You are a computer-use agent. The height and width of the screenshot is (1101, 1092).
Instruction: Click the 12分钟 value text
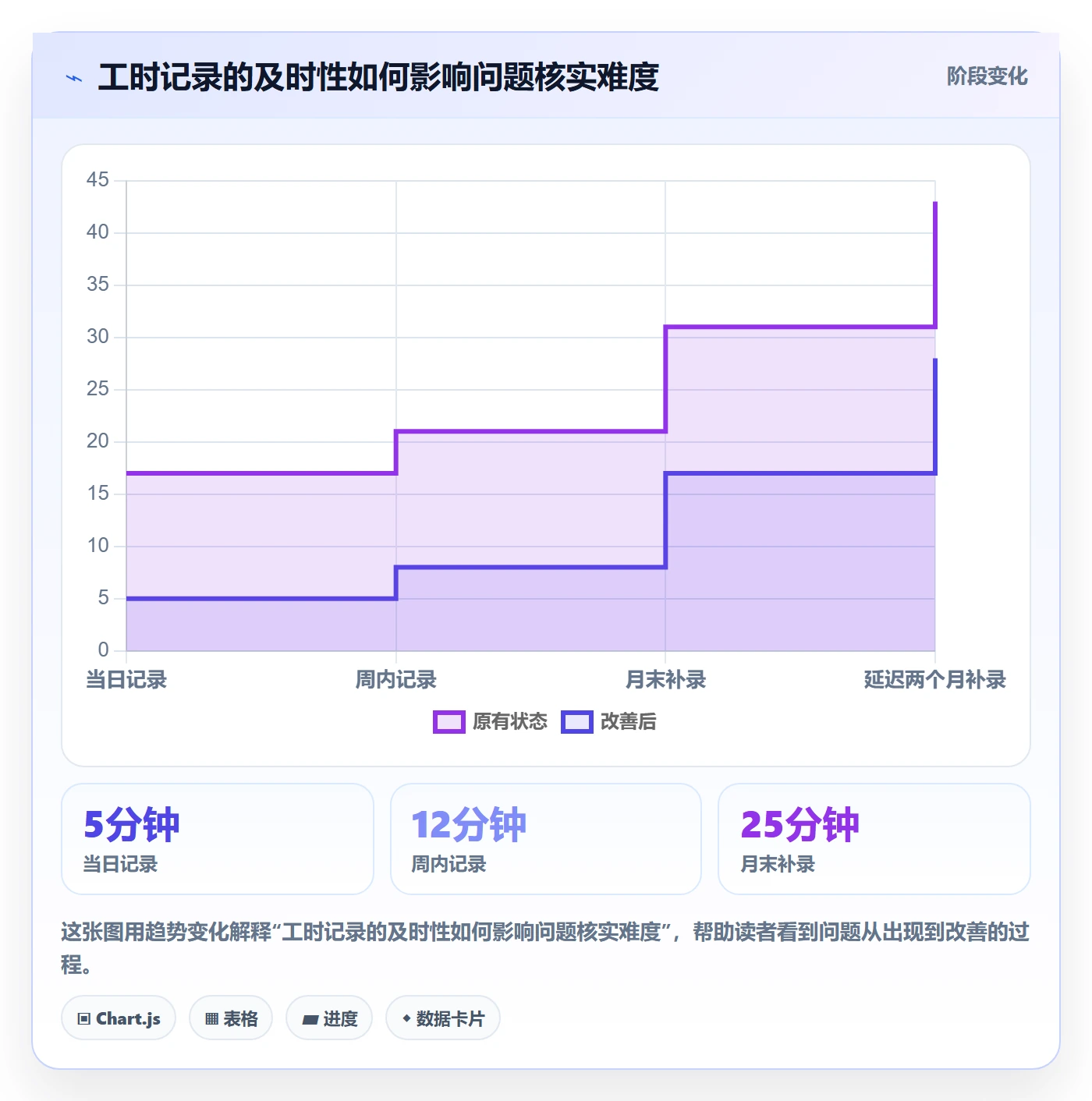pos(469,825)
